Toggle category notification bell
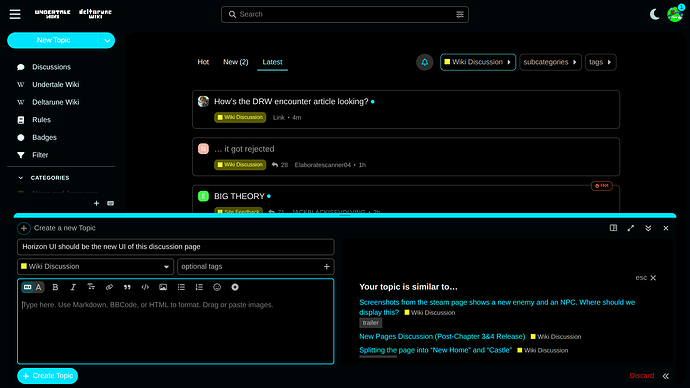690x388 pixels. point(425,62)
